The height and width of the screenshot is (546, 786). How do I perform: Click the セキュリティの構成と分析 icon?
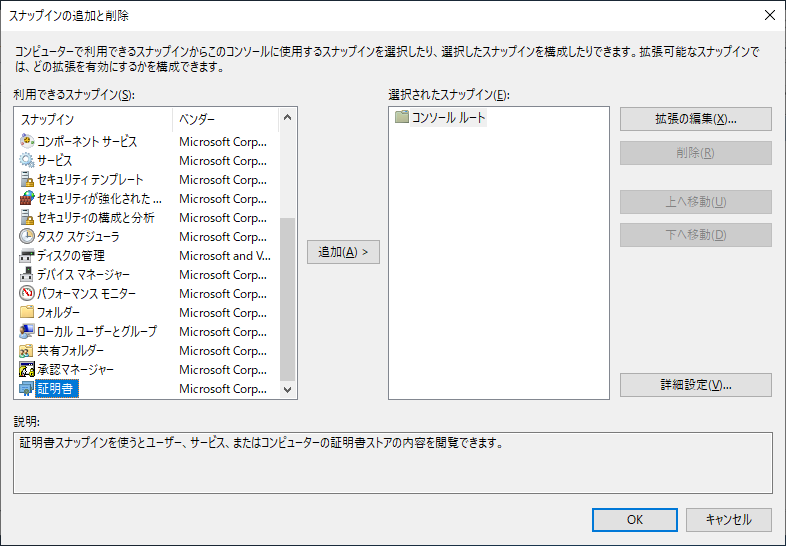pos(27,218)
